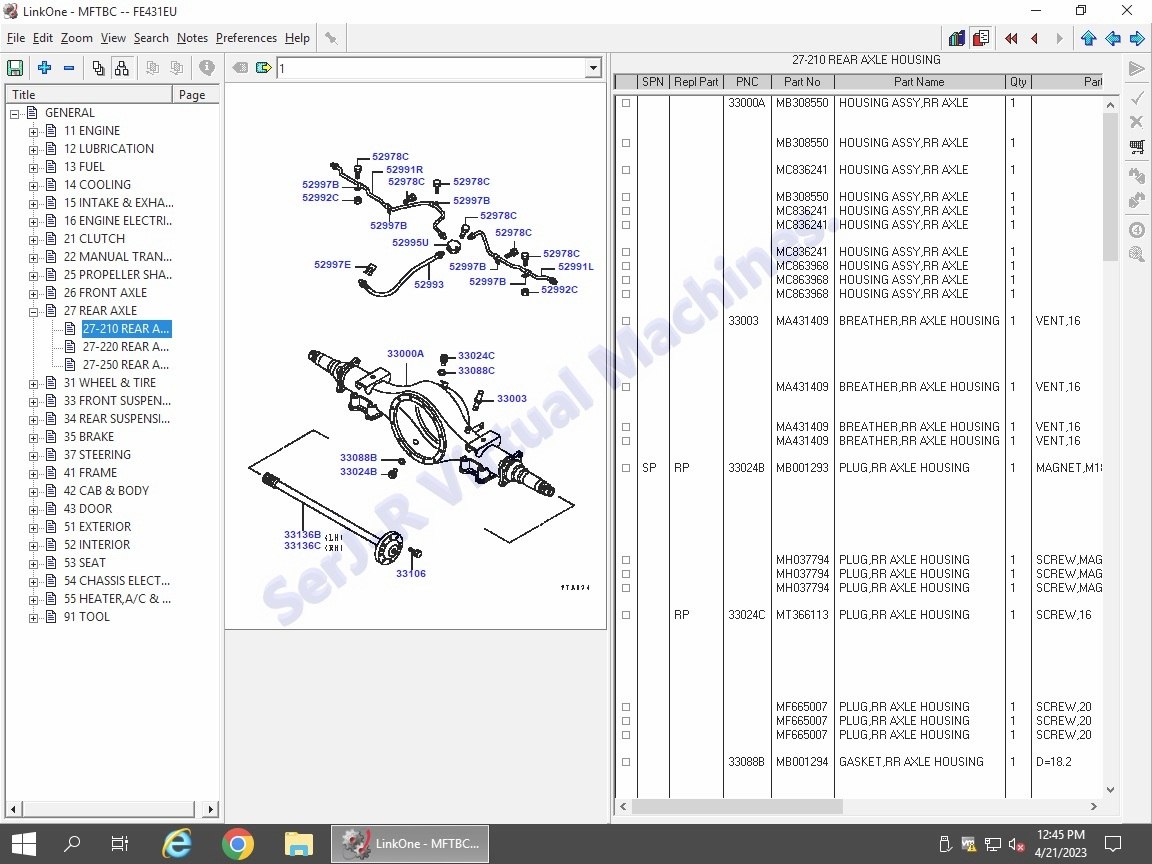The height and width of the screenshot is (864, 1152).
Task: Check the box for 33024B MB001293 PLUG row
Action: click(626, 468)
